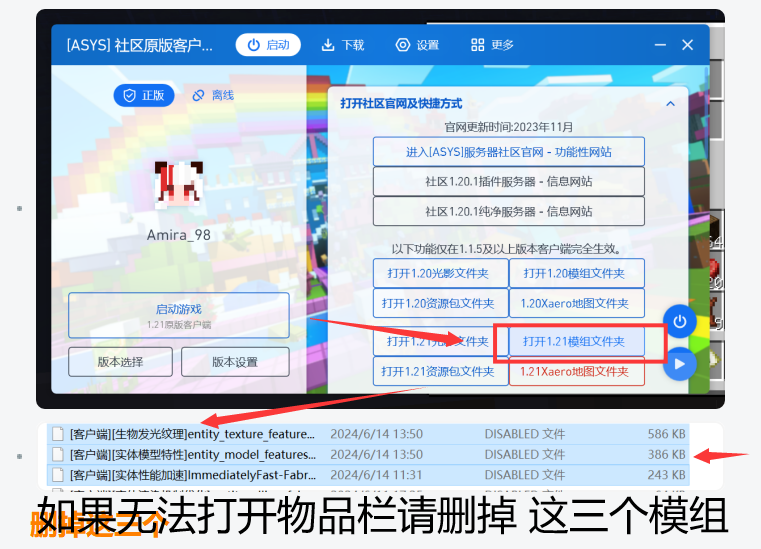Click the 2024/6/14 11:31 date cell
761x549 pixels.
click(x=376, y=475)
